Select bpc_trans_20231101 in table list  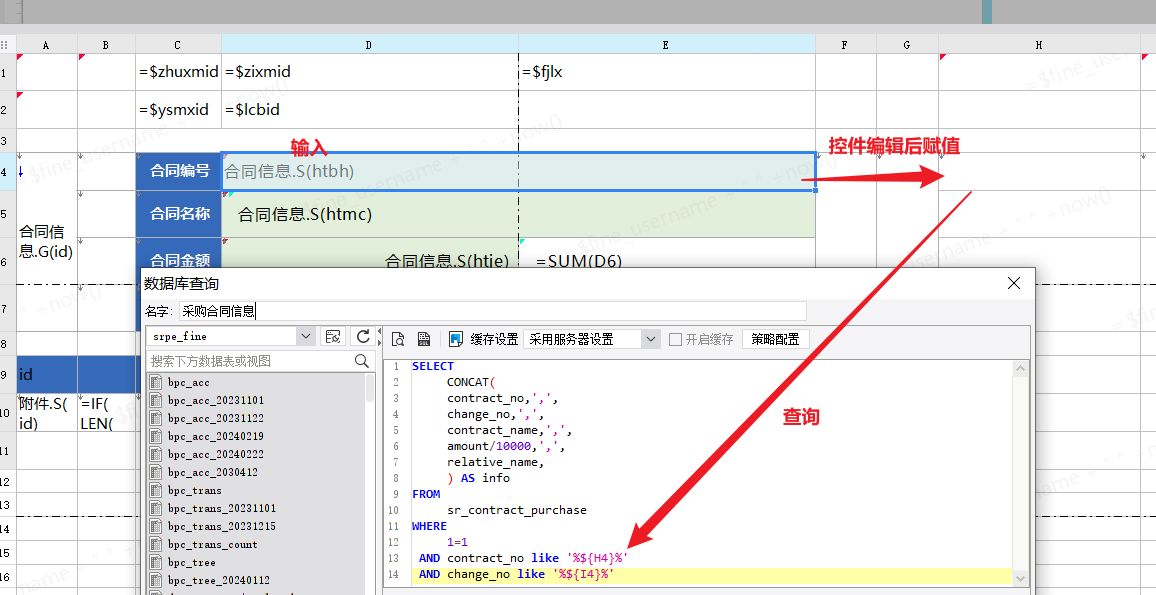click(222, 508)
